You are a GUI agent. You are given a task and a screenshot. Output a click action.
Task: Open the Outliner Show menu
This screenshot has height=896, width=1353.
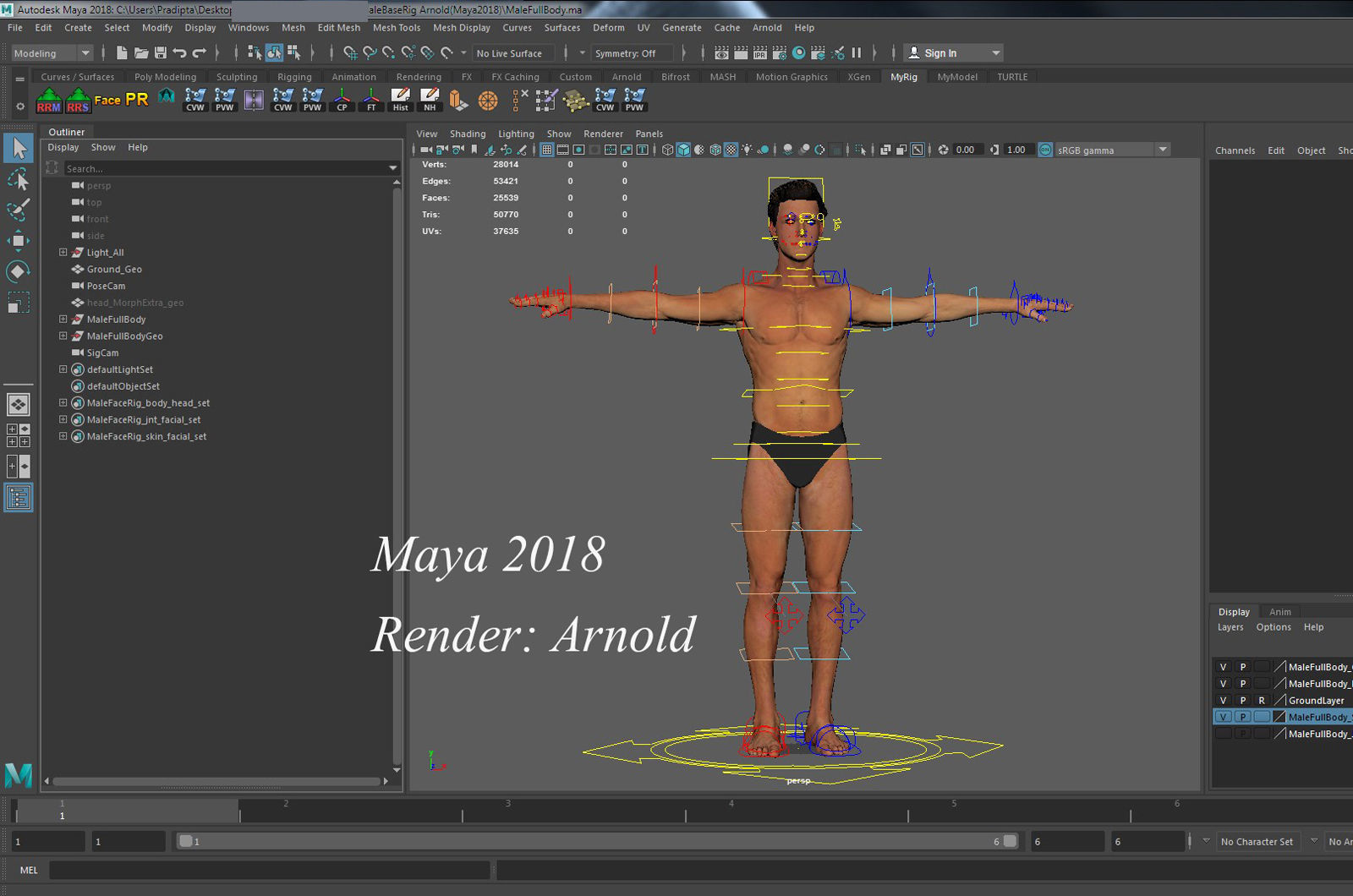(103, 147)
